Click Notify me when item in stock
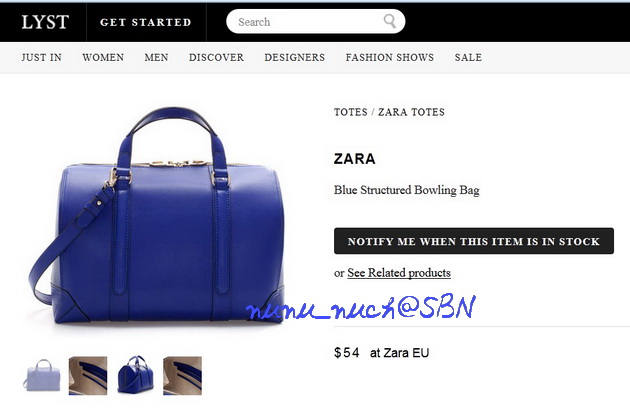The height and width of the screenshot is (410, 630). tap(474, 241)
